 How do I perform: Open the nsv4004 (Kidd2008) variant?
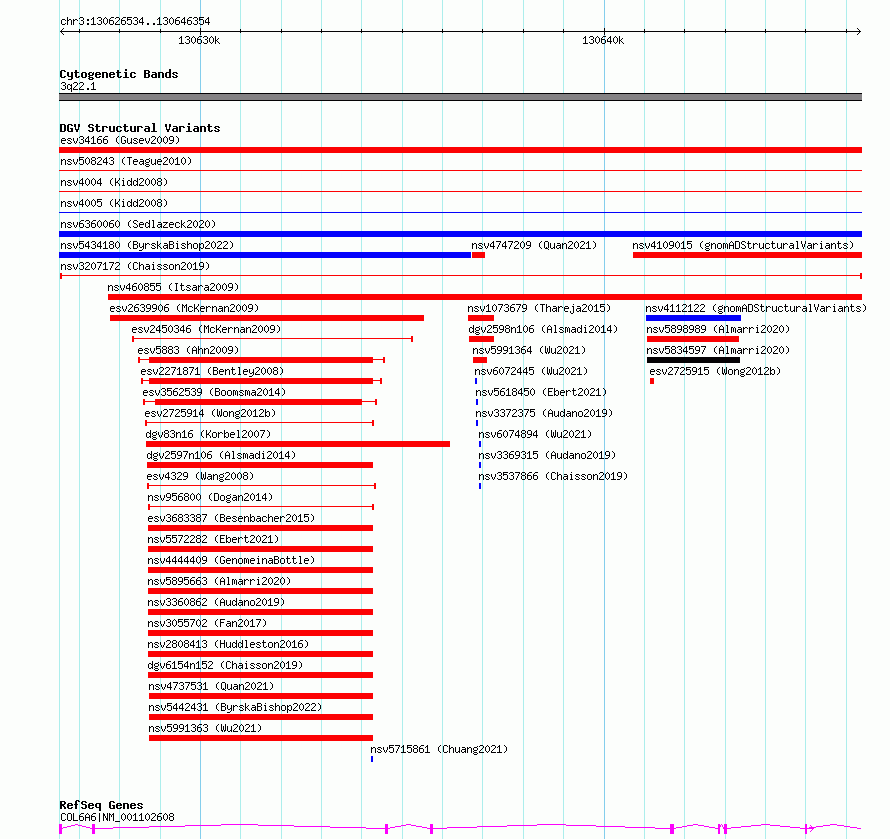click(114, 182)
